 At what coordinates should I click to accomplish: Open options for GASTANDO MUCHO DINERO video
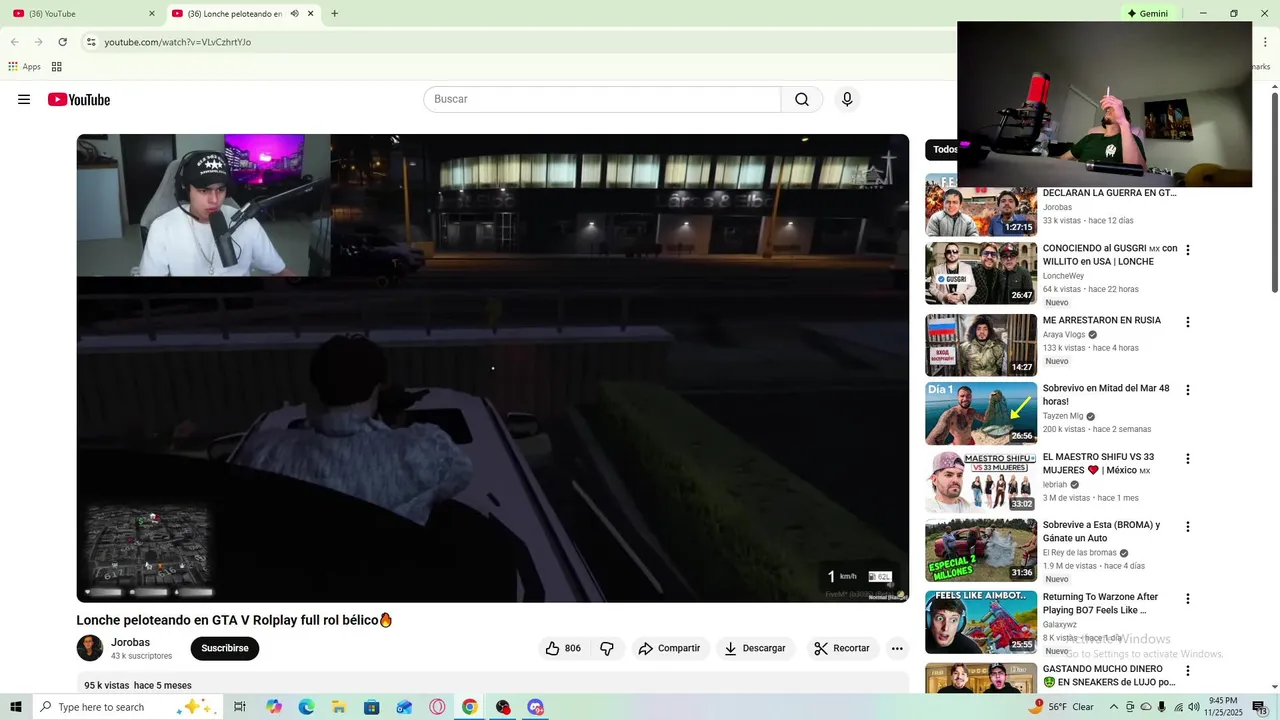pyautogui.click(x=1188, y=671)
